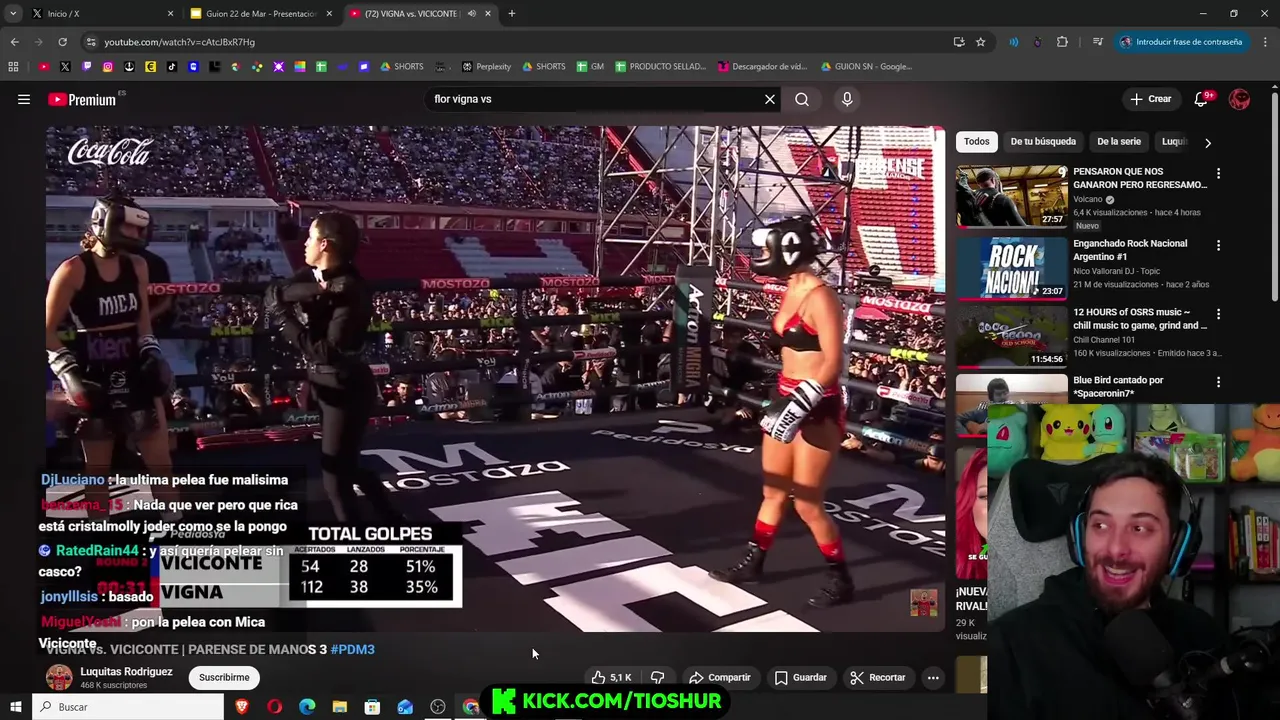Open the GUION SN - Google... bookmark

point(866,67)
